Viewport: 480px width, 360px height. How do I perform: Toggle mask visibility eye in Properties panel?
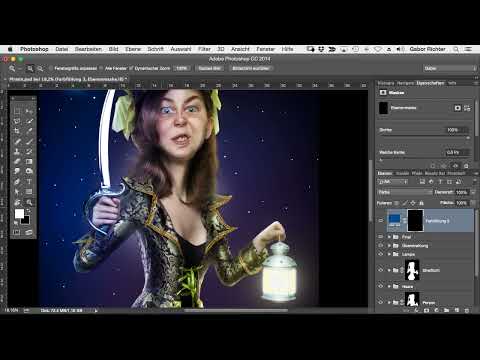[x=455, y=166]
